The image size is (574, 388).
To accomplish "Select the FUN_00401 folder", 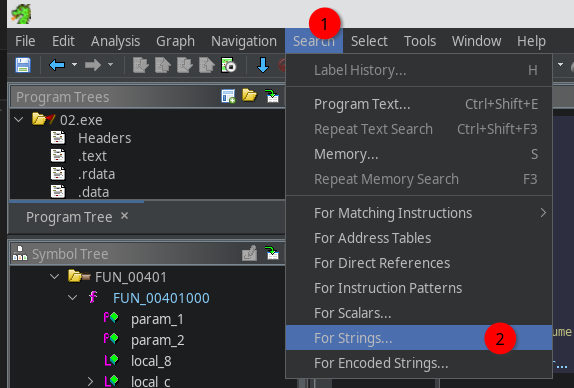I will [131, 277].
